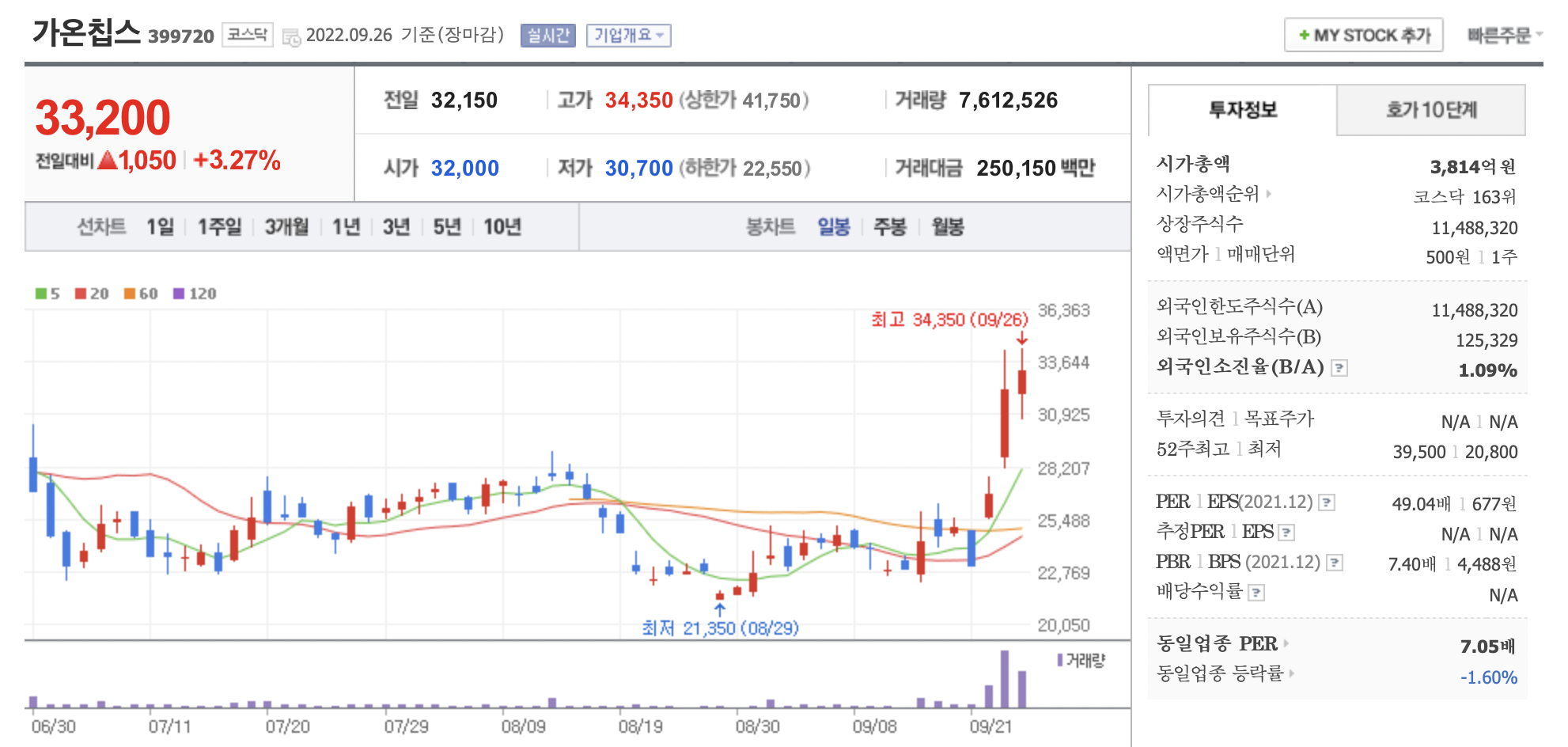Expand the 동일업종 등락률 arrow link
Viewport: 1568px width, 747px height.
[x=1291, y=673]
